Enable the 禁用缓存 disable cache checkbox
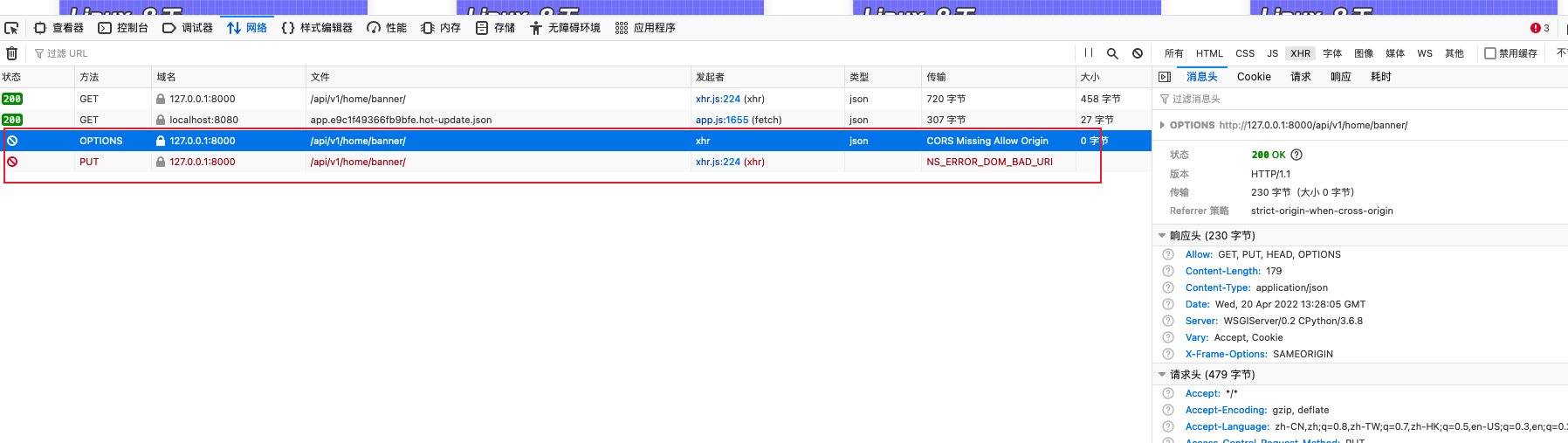Screen dimensions: 1568x443 point(1490,53)
